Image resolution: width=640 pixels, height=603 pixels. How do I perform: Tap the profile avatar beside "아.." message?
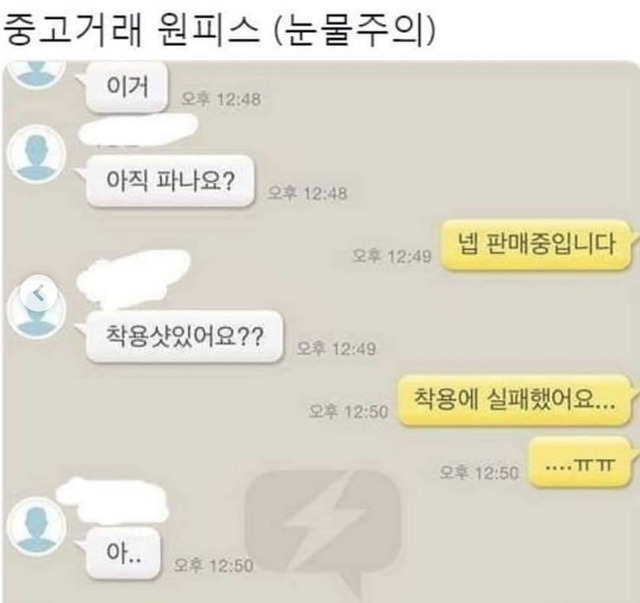pyautogui.click(x=36, y=527)
